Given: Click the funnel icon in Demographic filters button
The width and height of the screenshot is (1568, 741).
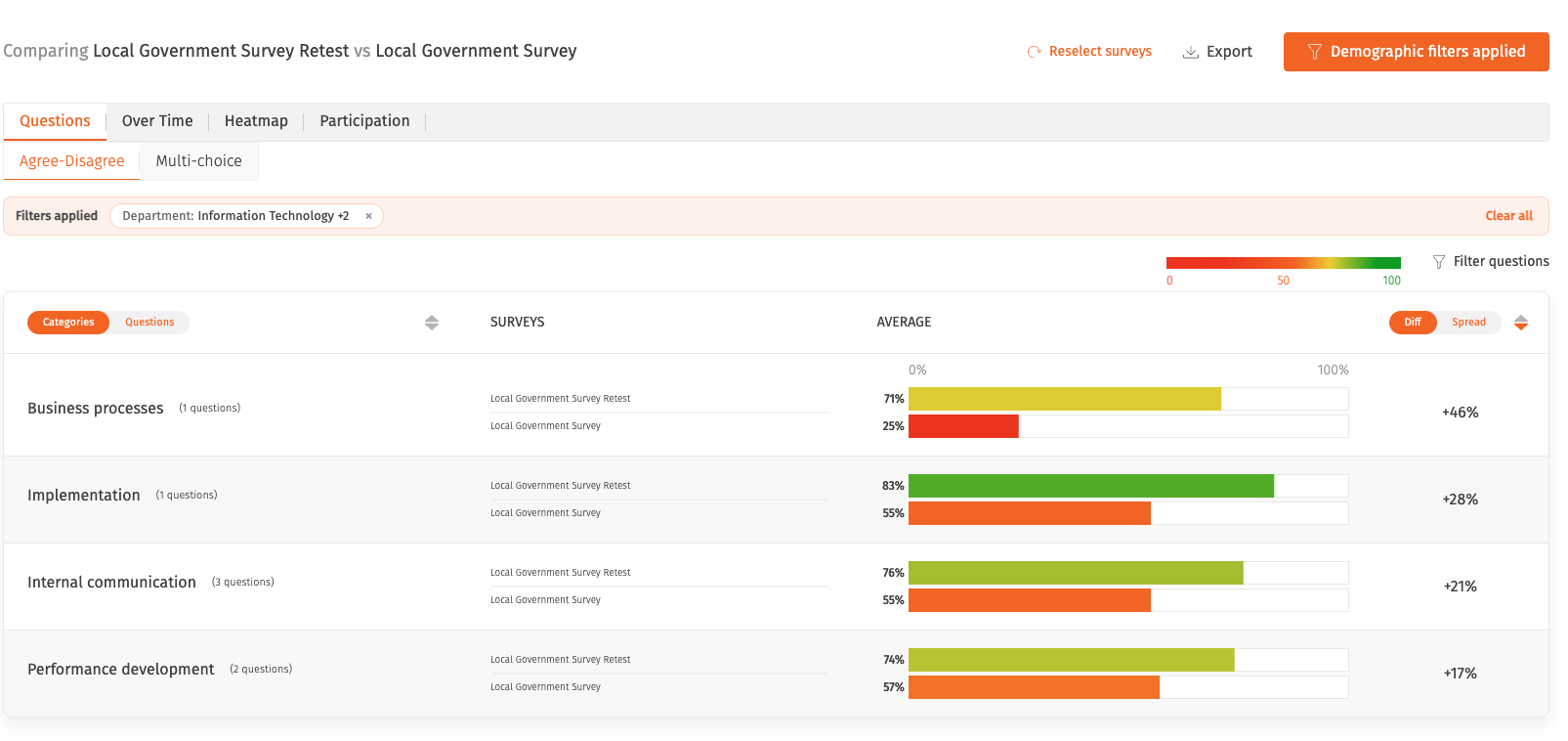Looking at the screenshot, I should point(1315,52).
